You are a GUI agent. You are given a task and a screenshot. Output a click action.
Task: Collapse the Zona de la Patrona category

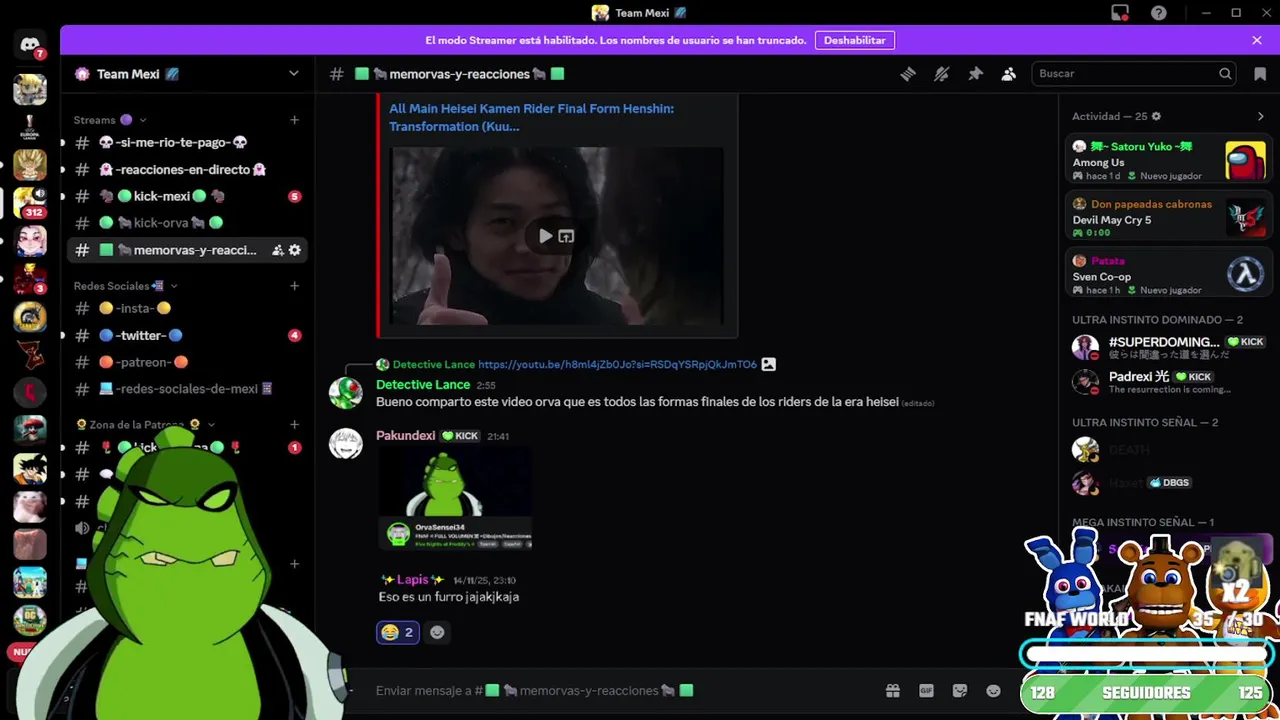(x=145, y=425)
